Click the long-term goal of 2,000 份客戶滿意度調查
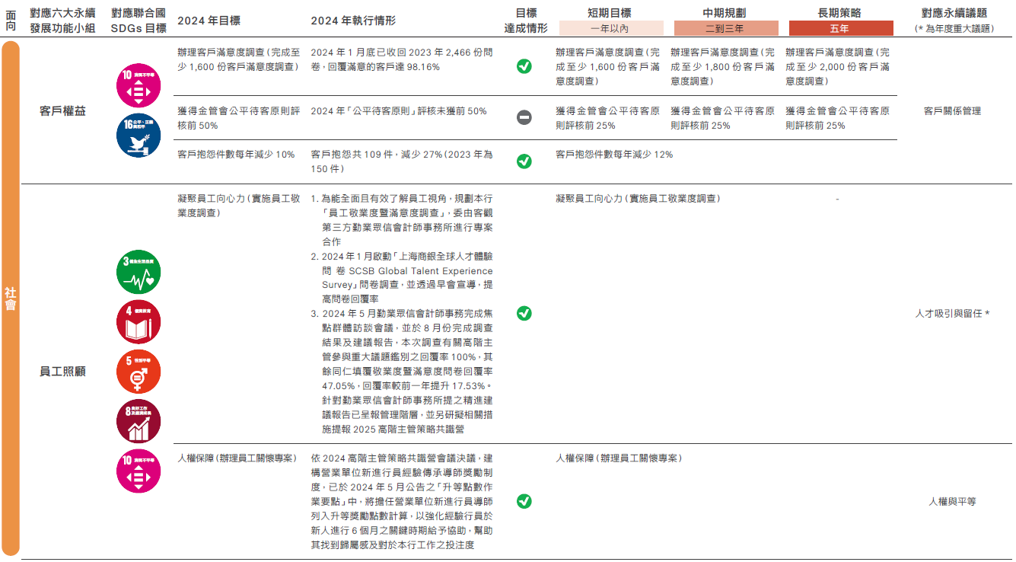The width and height of the screenshot is (1016, 562). (x=837, y=67)
